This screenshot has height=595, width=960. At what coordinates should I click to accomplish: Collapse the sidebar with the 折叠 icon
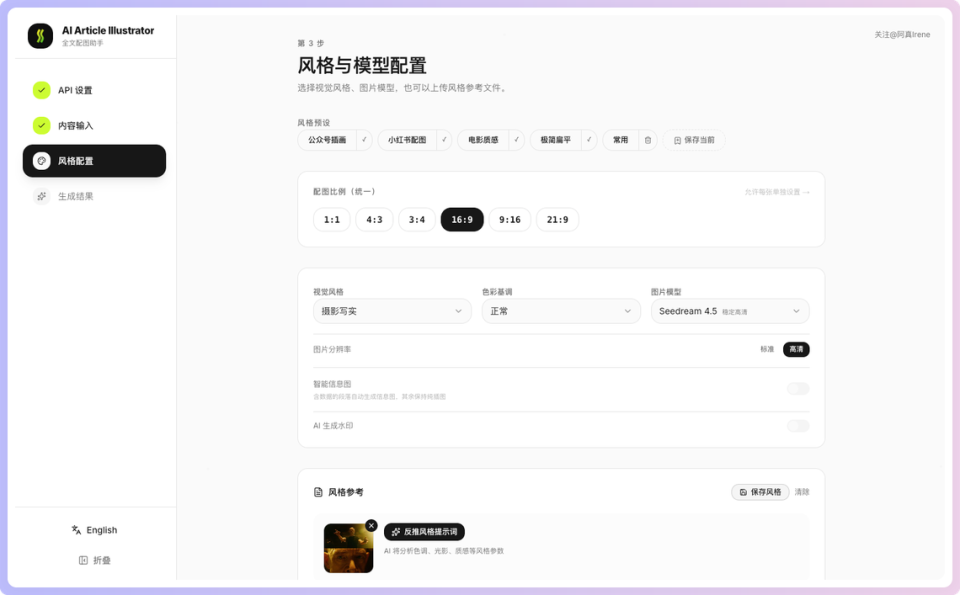click(82, 560)
